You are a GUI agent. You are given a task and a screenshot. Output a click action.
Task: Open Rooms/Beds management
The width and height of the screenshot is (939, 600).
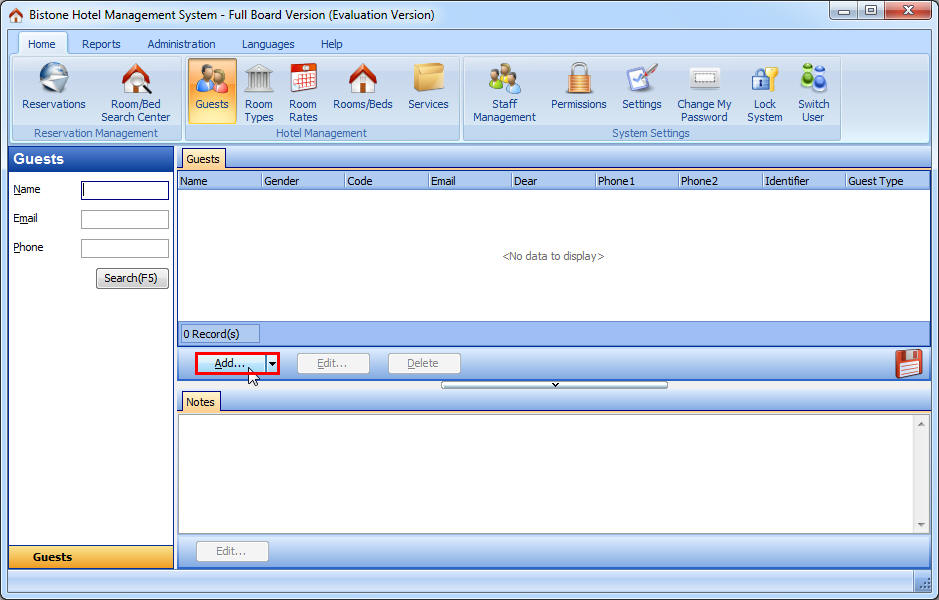point(362,88)
